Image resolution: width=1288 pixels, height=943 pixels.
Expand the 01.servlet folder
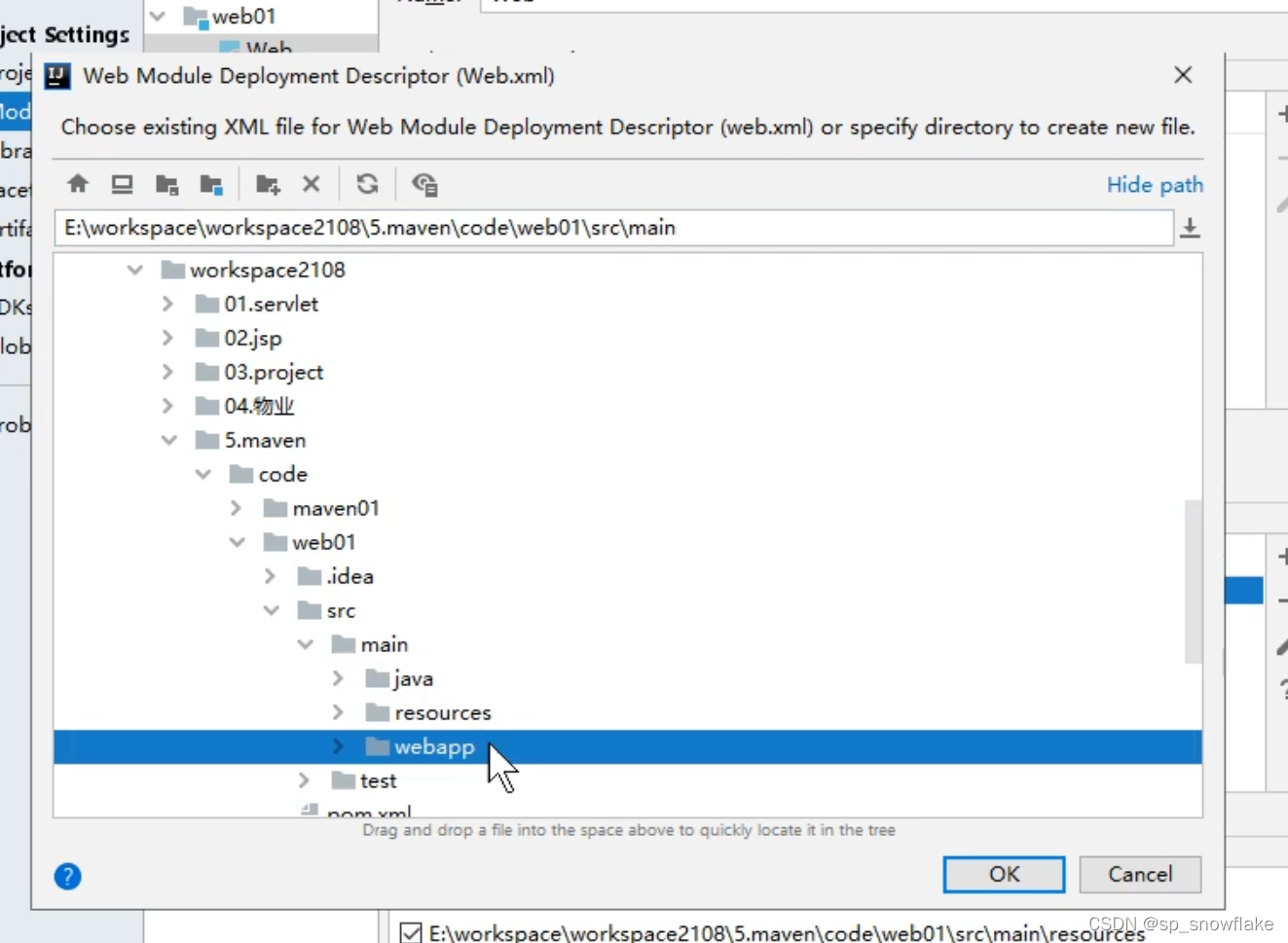pos(168,304)
